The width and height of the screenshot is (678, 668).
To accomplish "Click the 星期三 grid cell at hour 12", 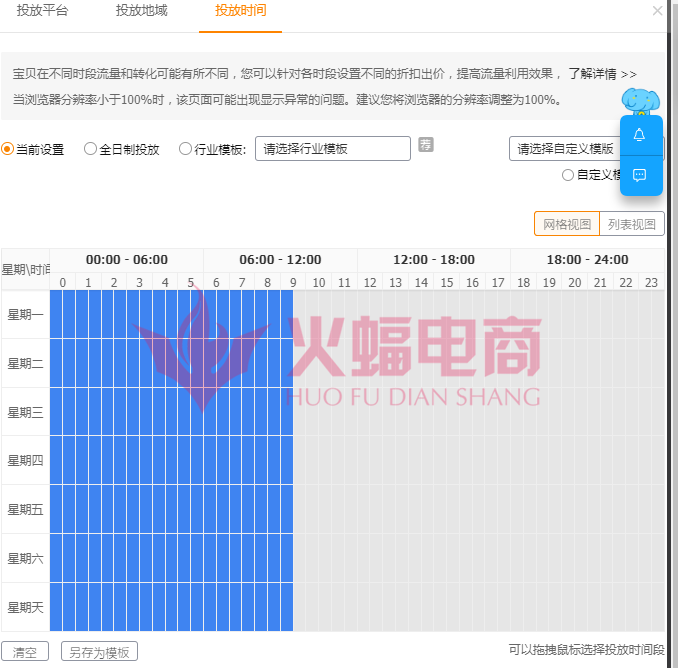I will pyautogui.click(x=370, y=412).
